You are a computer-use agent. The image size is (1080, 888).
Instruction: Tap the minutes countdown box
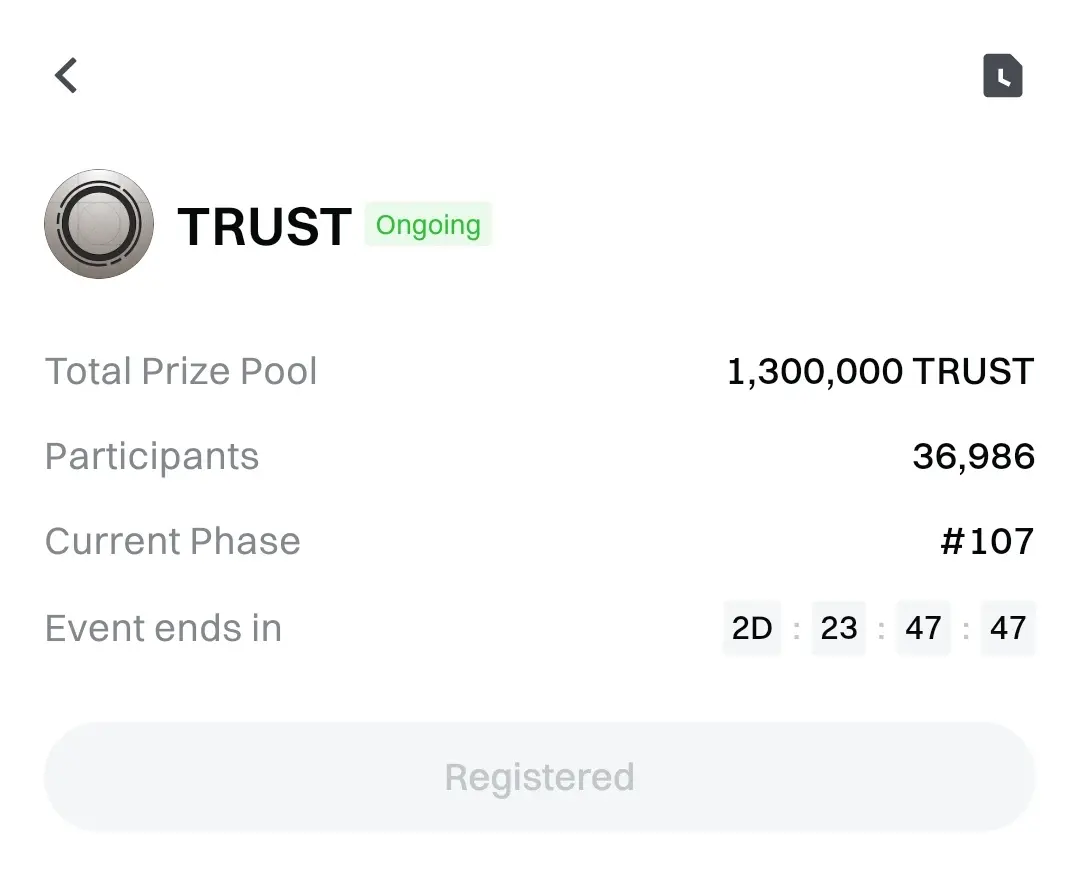pyautogui.click(x=923, y=629)
